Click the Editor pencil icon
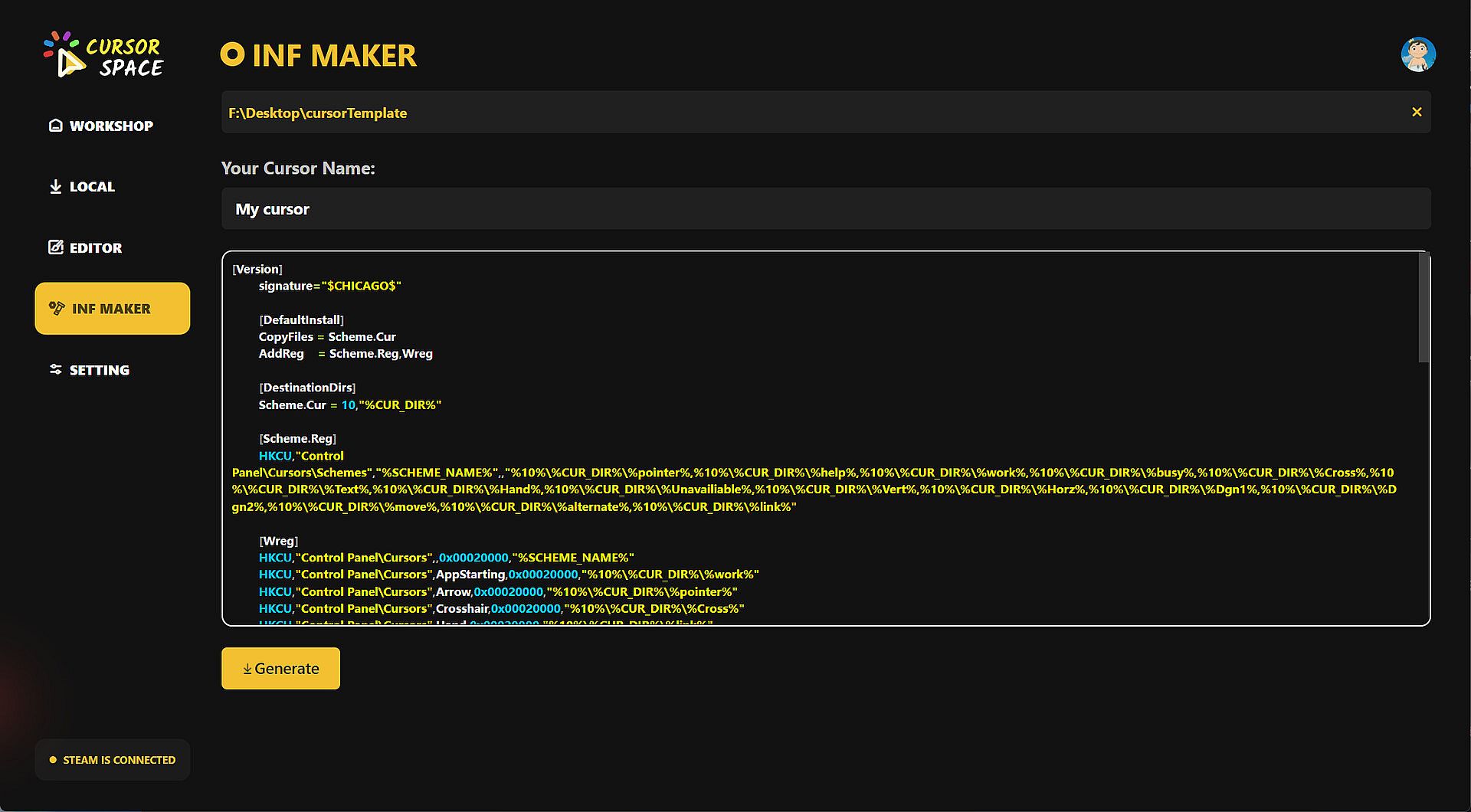 (x=56, y=247)
